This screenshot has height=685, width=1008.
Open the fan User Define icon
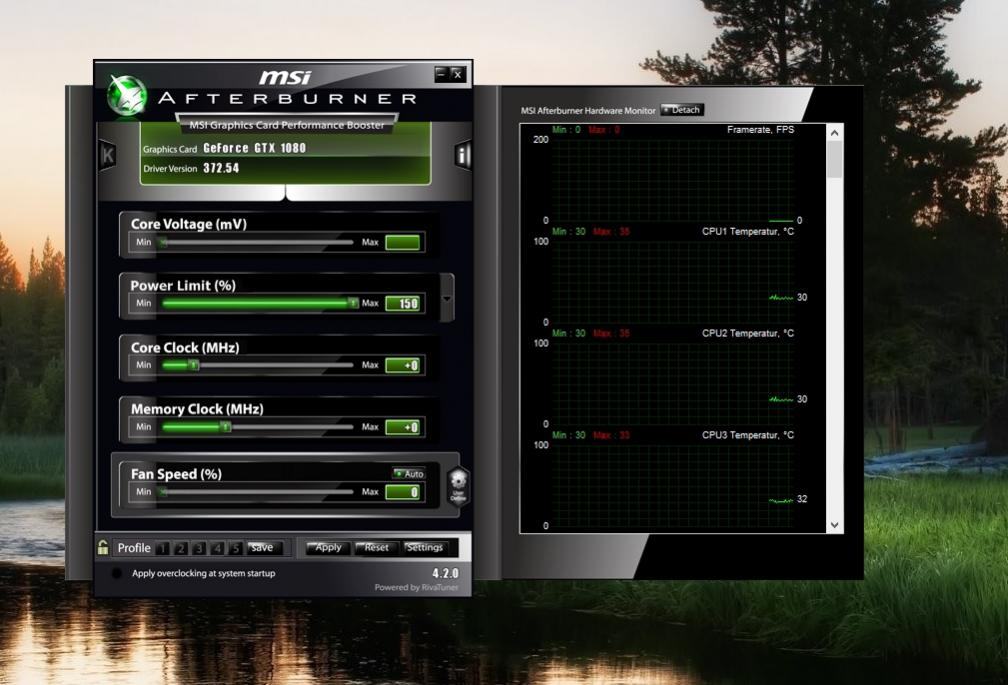pos(458,486)
